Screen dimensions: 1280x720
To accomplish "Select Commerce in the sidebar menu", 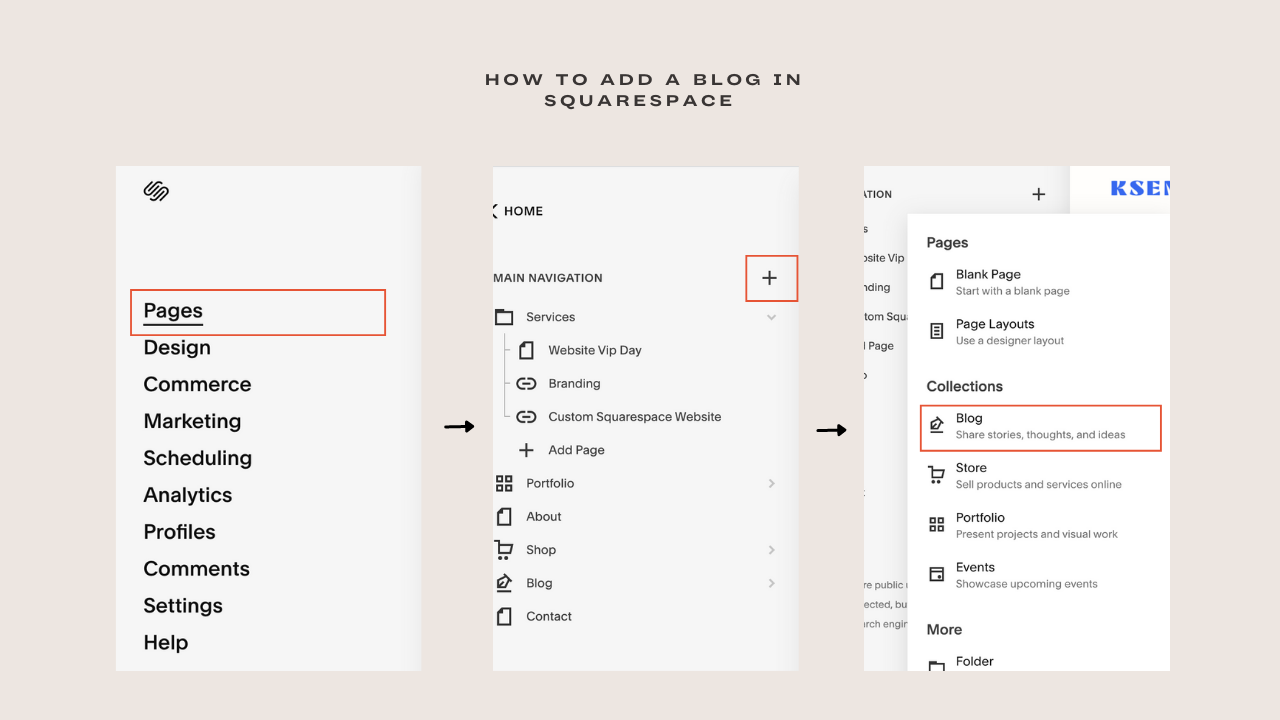I will coord(197,384).
